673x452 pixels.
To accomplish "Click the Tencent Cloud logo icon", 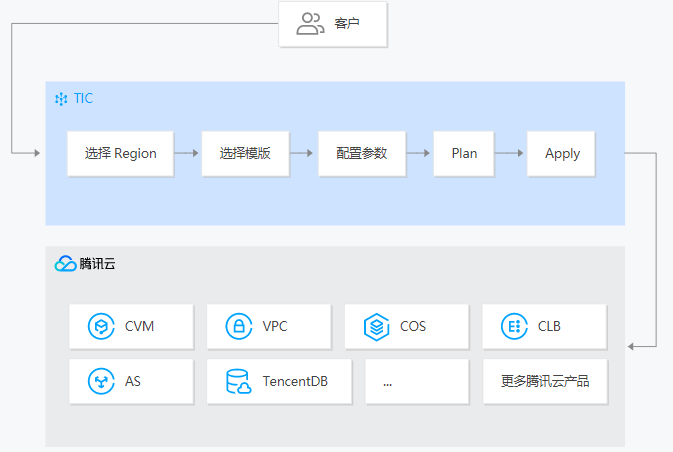I will click(x=65, y=264).
